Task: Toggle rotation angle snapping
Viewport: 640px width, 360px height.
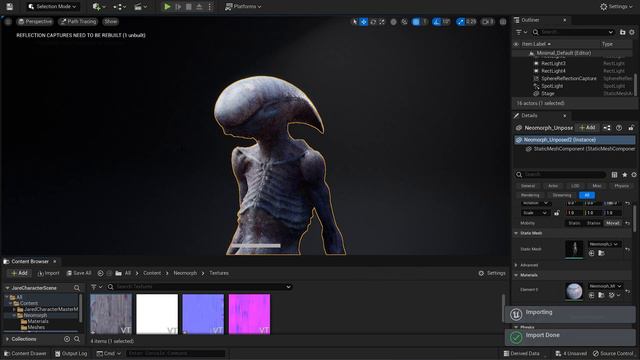Action: tap(436, 22)
